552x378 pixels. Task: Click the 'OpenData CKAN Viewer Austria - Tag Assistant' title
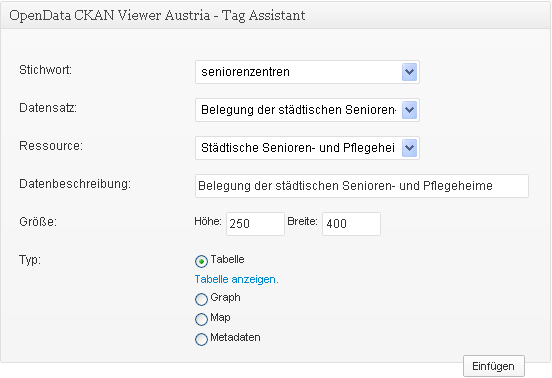[157, 15]
